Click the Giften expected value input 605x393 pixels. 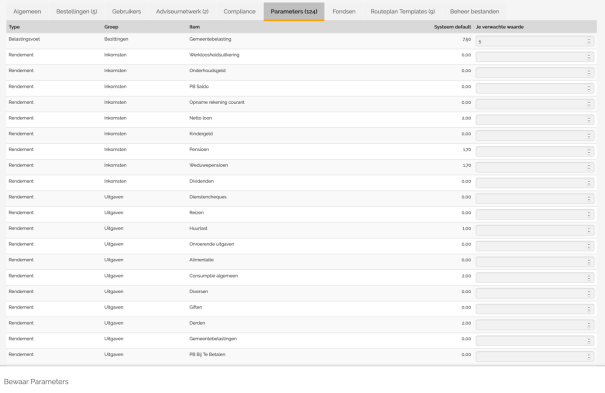pos(535,309)
